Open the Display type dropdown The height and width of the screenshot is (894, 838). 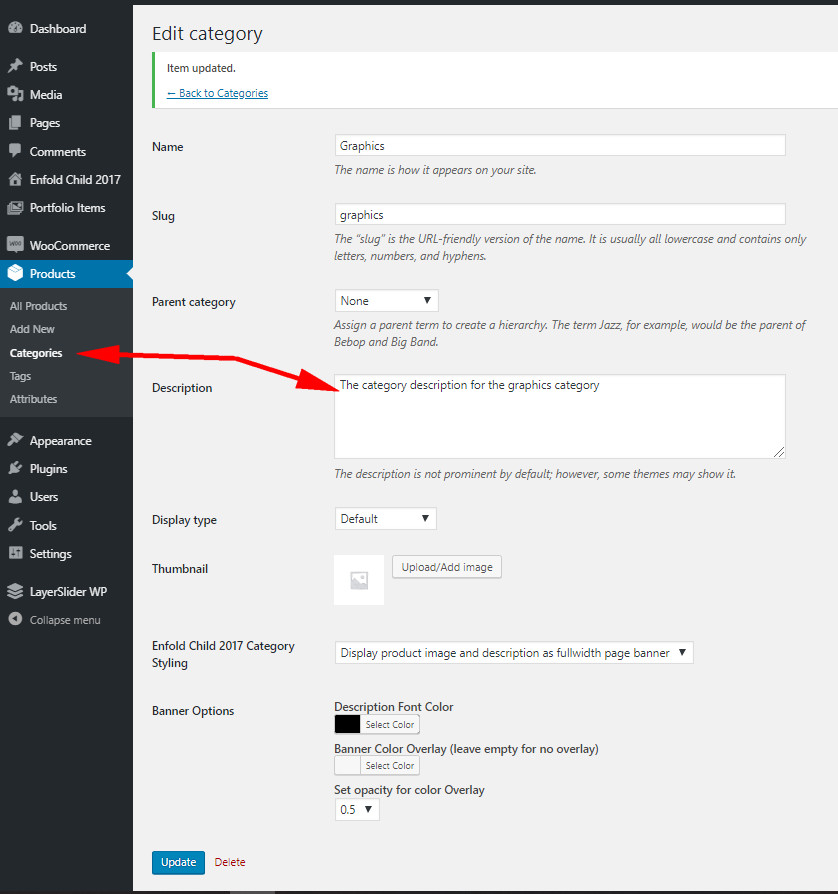point(385,518)
